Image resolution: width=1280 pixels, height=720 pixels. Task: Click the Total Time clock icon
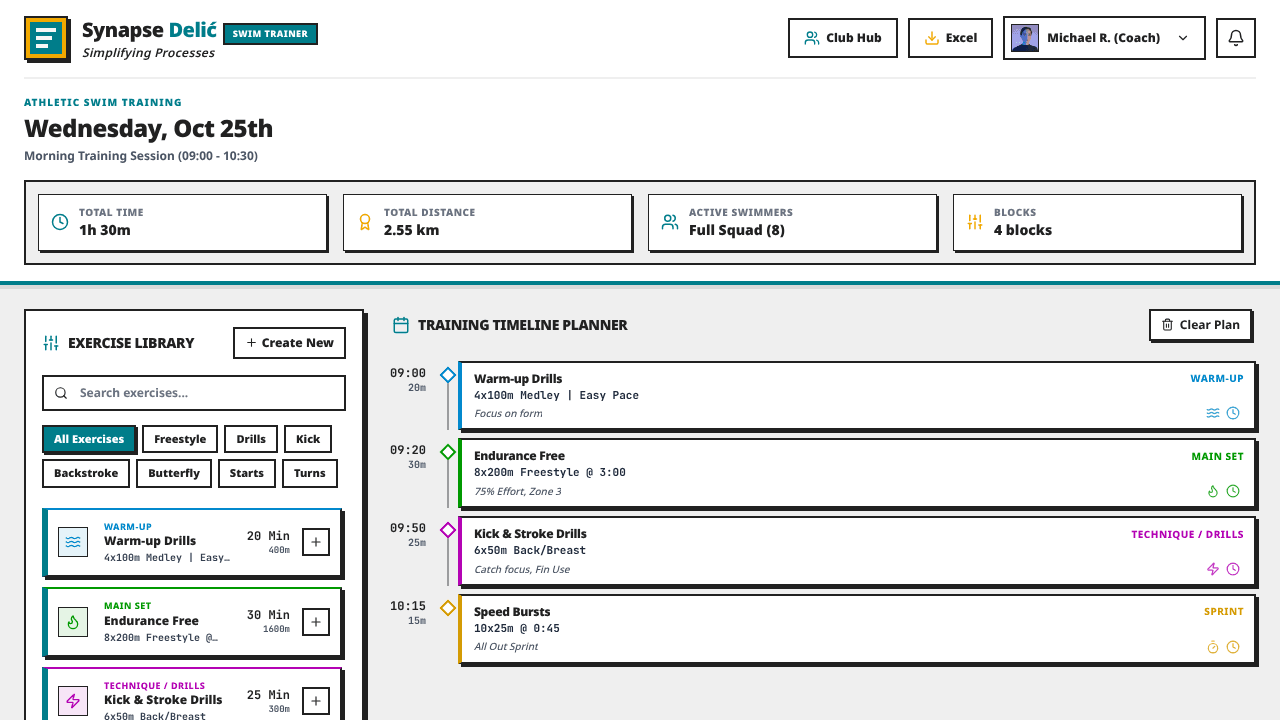pos(60,222)
